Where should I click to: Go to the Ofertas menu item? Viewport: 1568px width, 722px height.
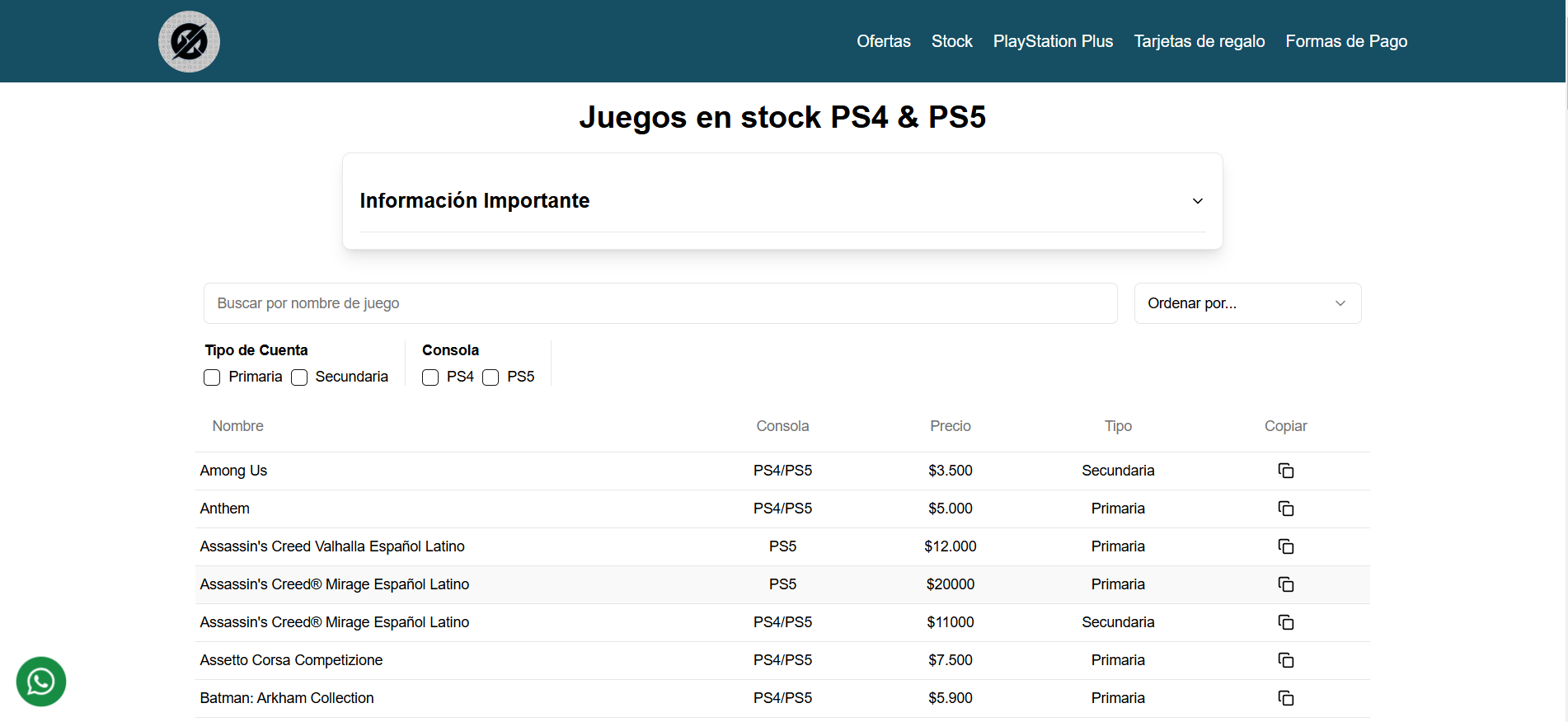coord(883,41)
